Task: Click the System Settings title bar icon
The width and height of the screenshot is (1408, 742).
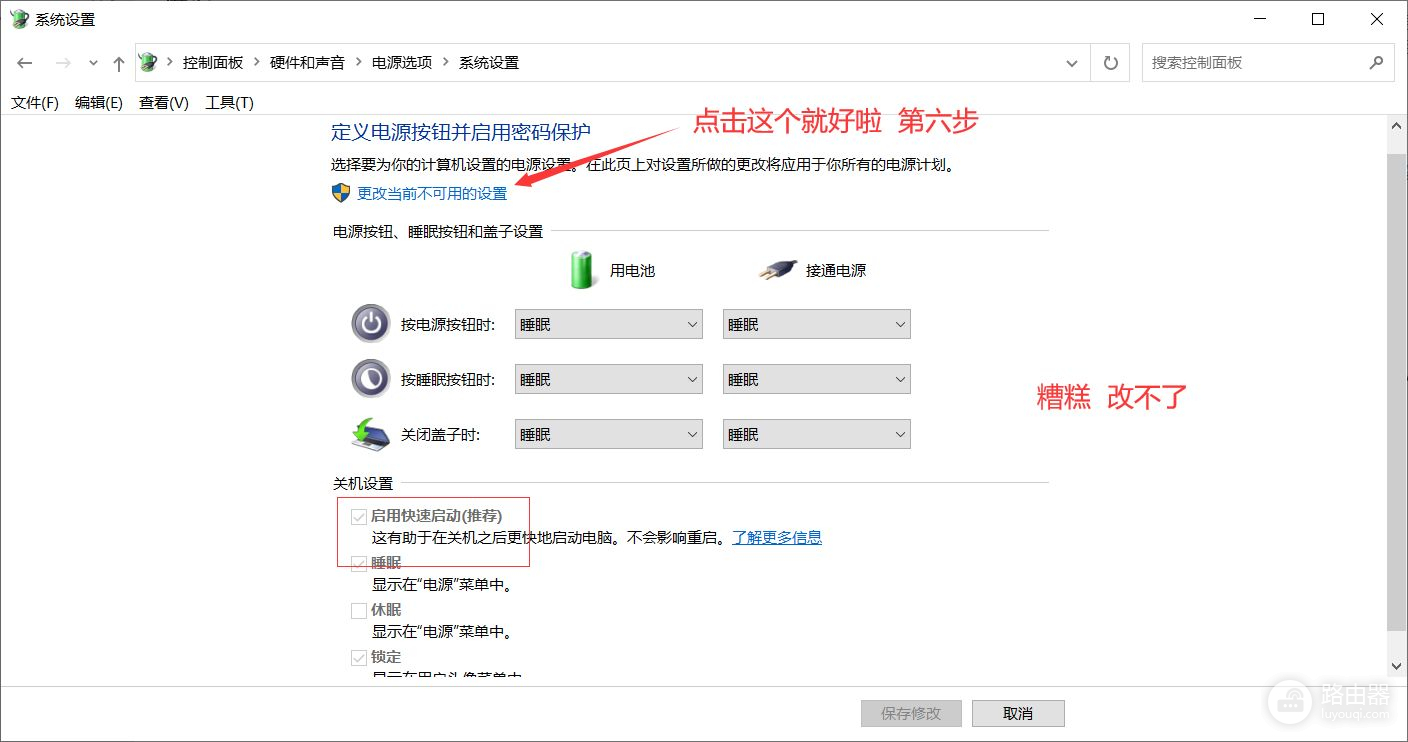Action: point(19,19)
